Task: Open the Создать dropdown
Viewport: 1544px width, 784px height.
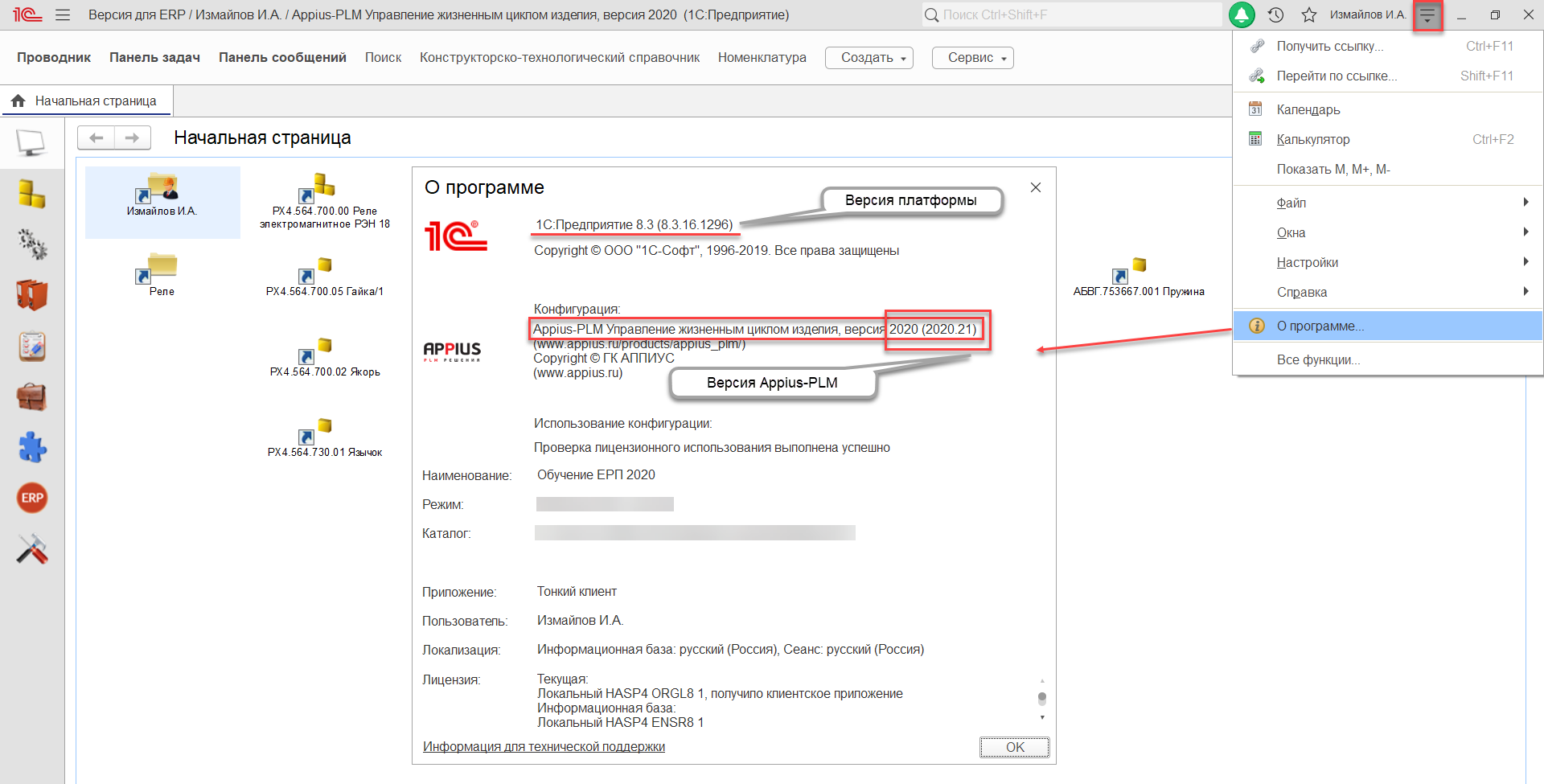Action: (x=868, y=57)
